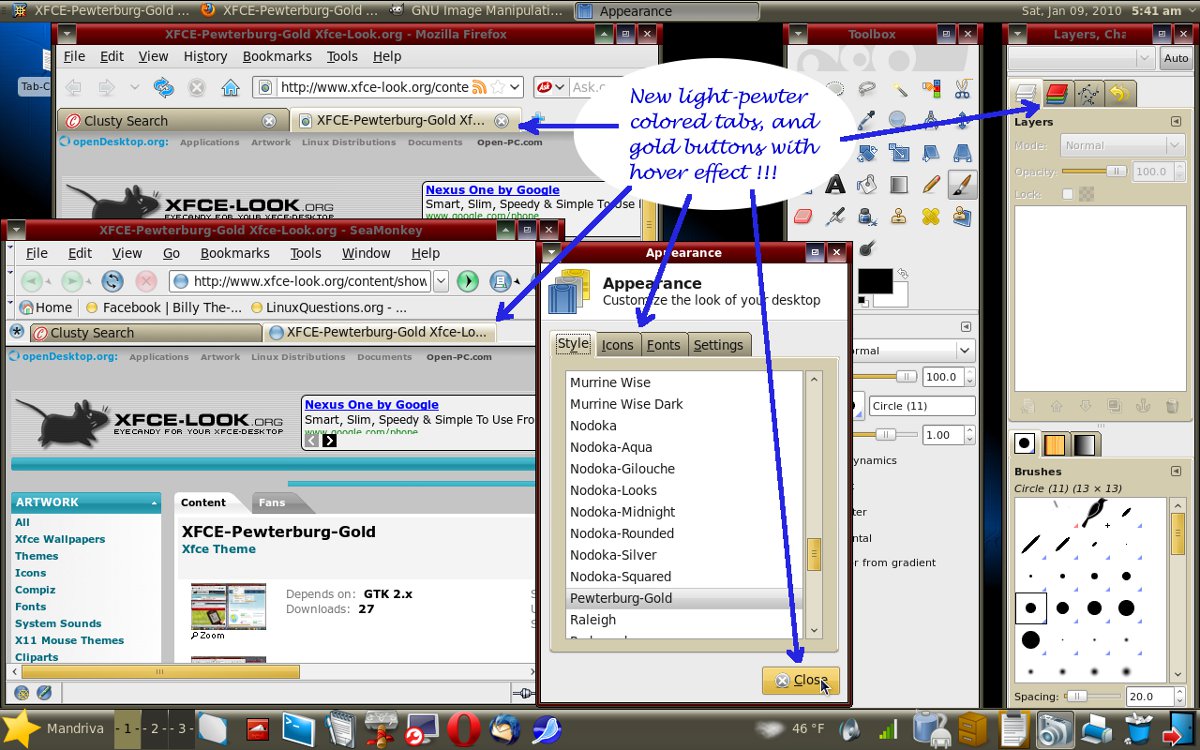Select the Blend gradient tool
This screenshot has width=1200, height=750.
[899, 185]
